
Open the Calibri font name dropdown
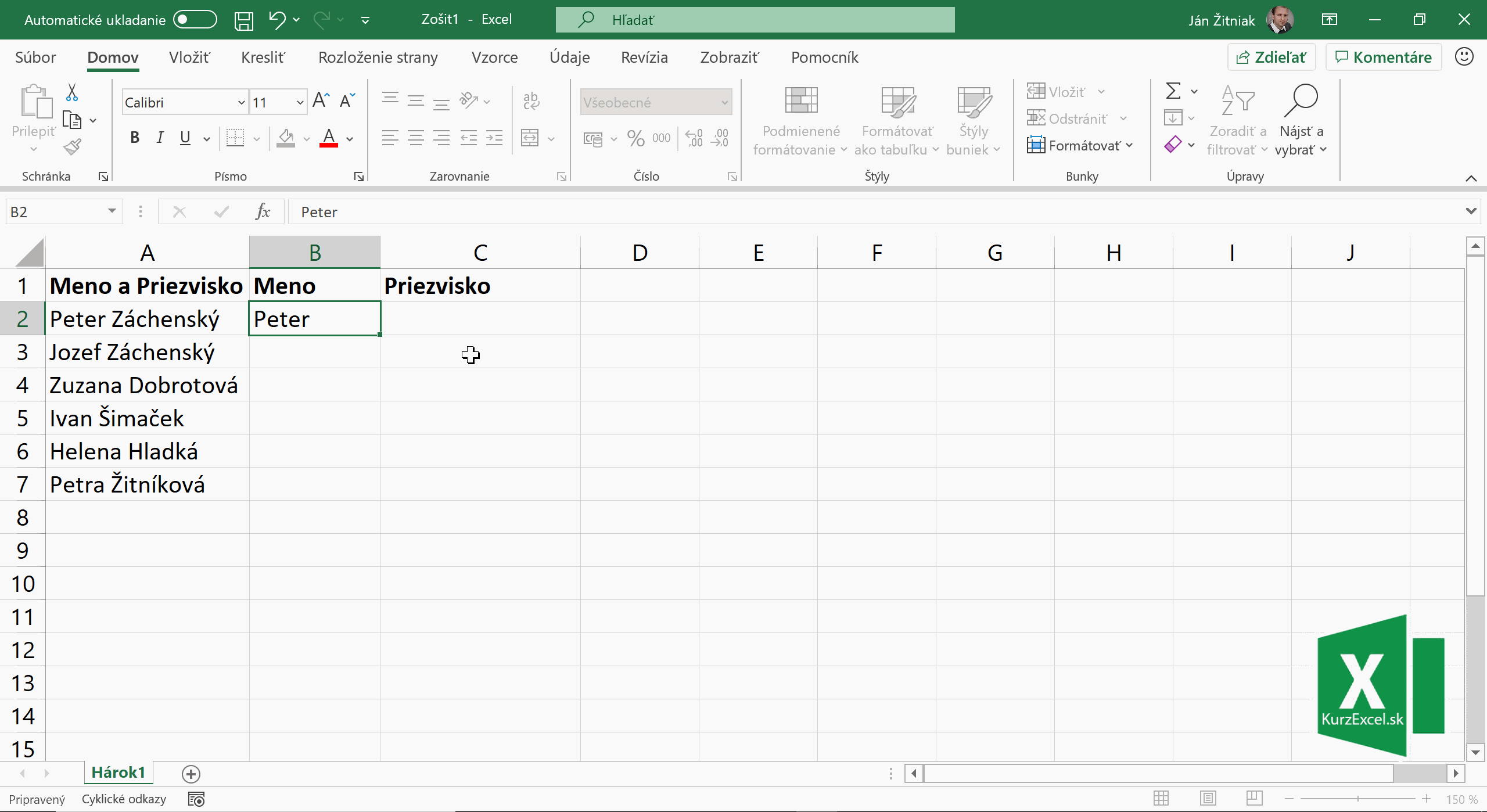[x=242, y=103]
